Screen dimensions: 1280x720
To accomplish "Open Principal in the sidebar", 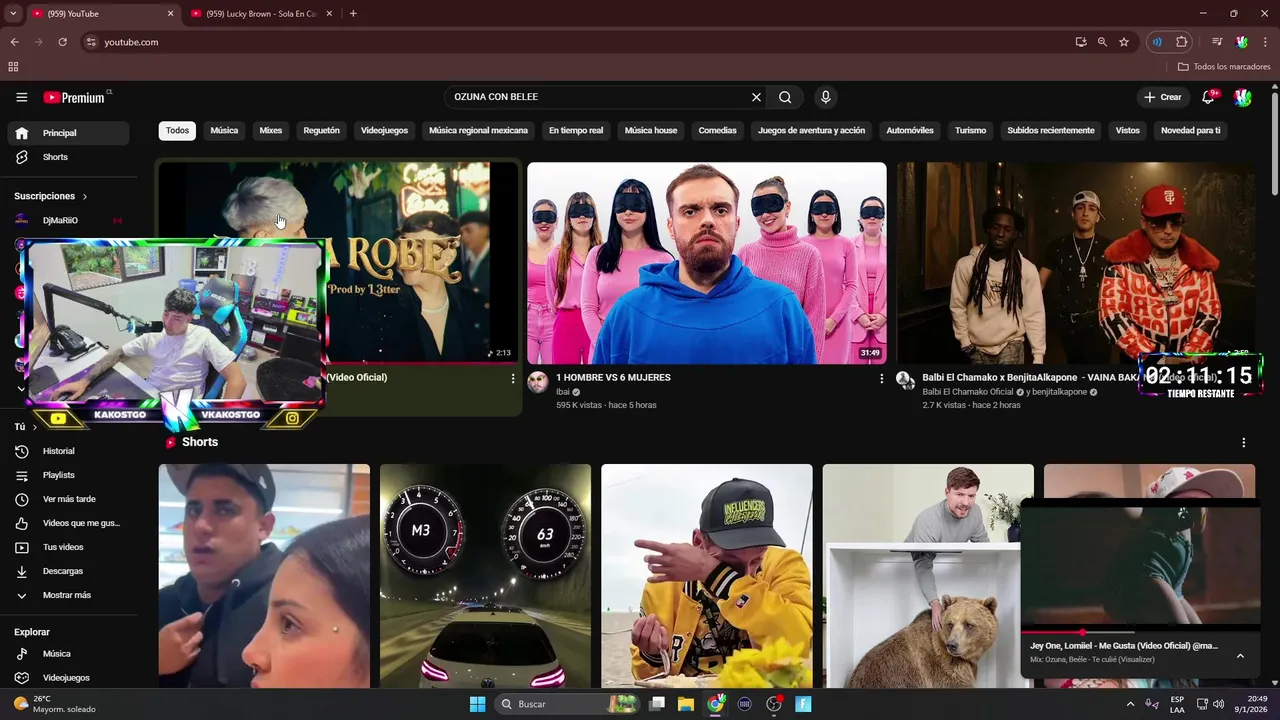I will (x=70, y=133).
